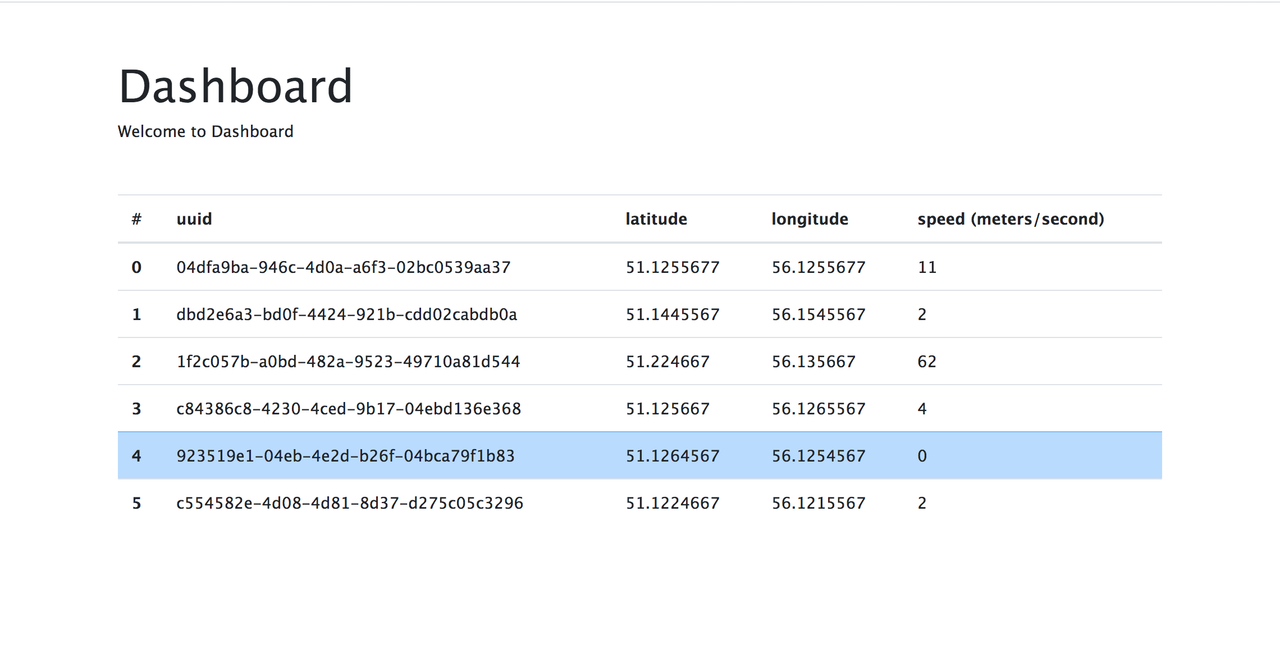1280x648 pixels.
Task: Click speed value in the c554582e row
Action: (922, 503)
